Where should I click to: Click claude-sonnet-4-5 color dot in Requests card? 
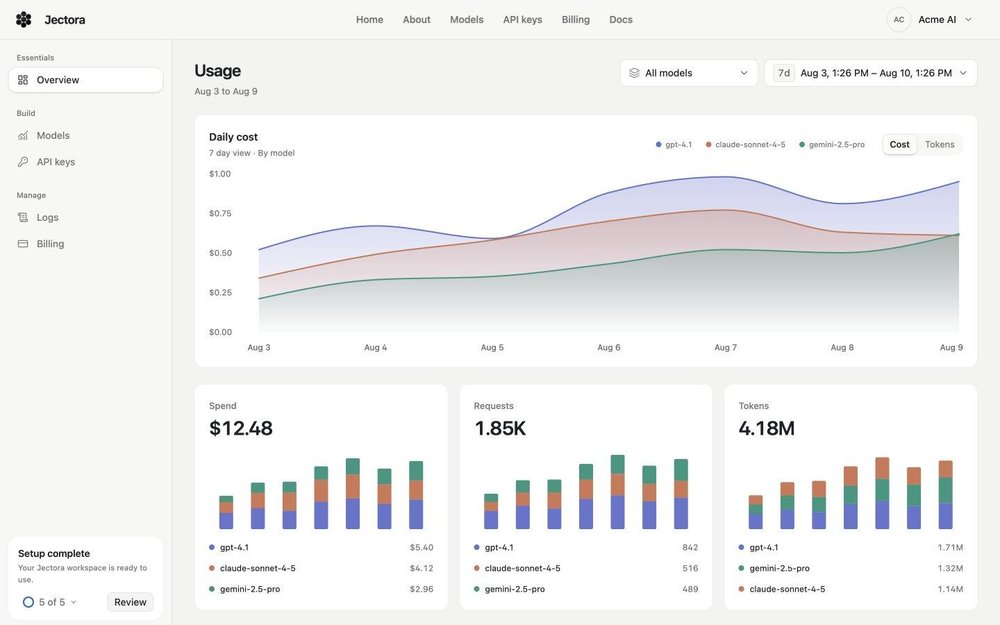click(476, 568)
